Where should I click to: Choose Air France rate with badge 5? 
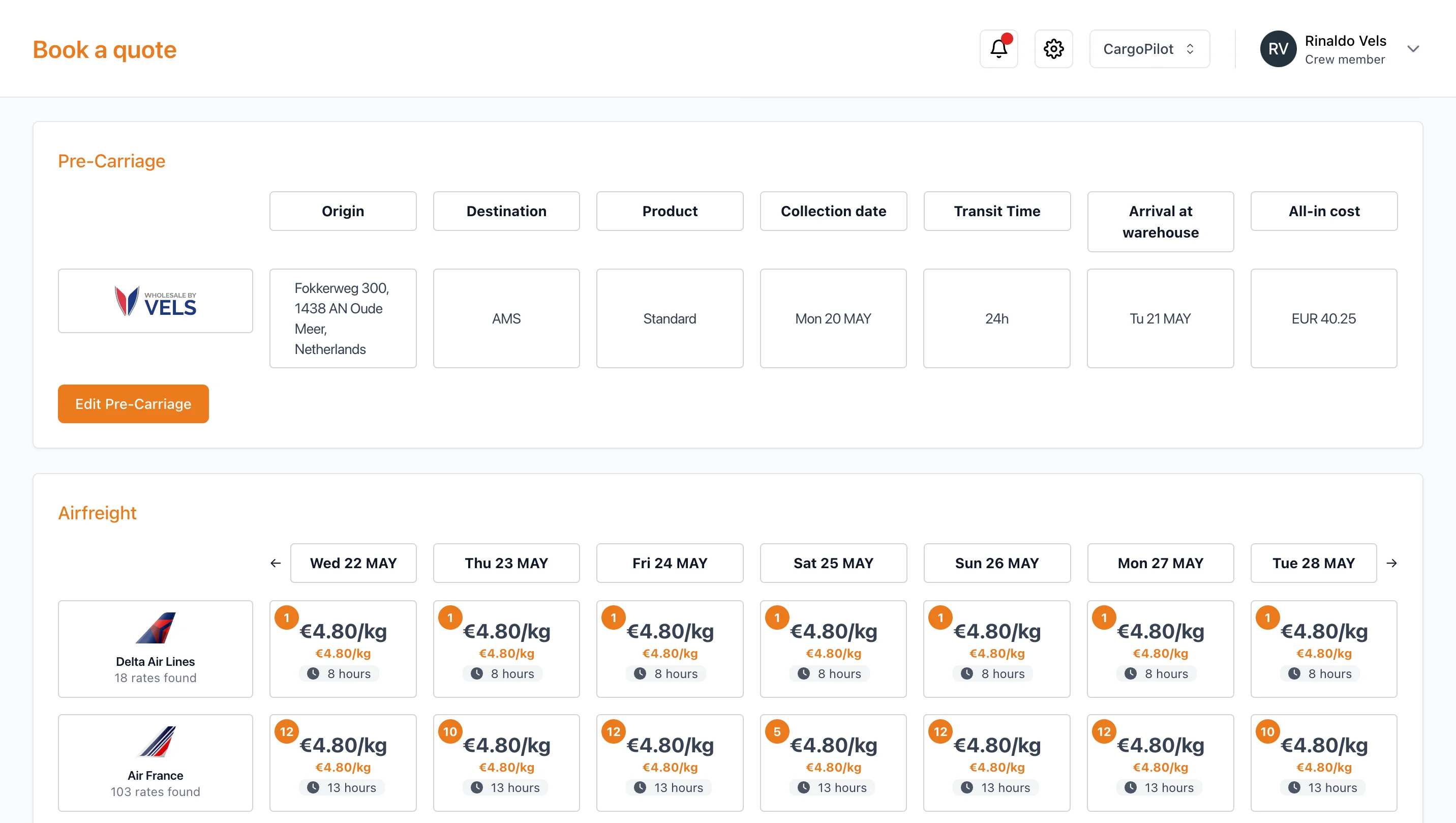click(x=833, y=762)
